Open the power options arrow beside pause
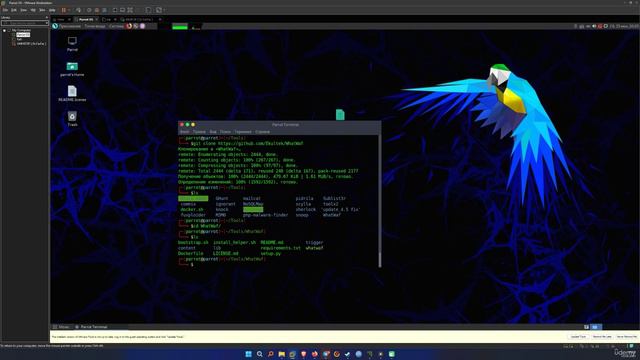The image size is (640, 360). coord(69,10)
